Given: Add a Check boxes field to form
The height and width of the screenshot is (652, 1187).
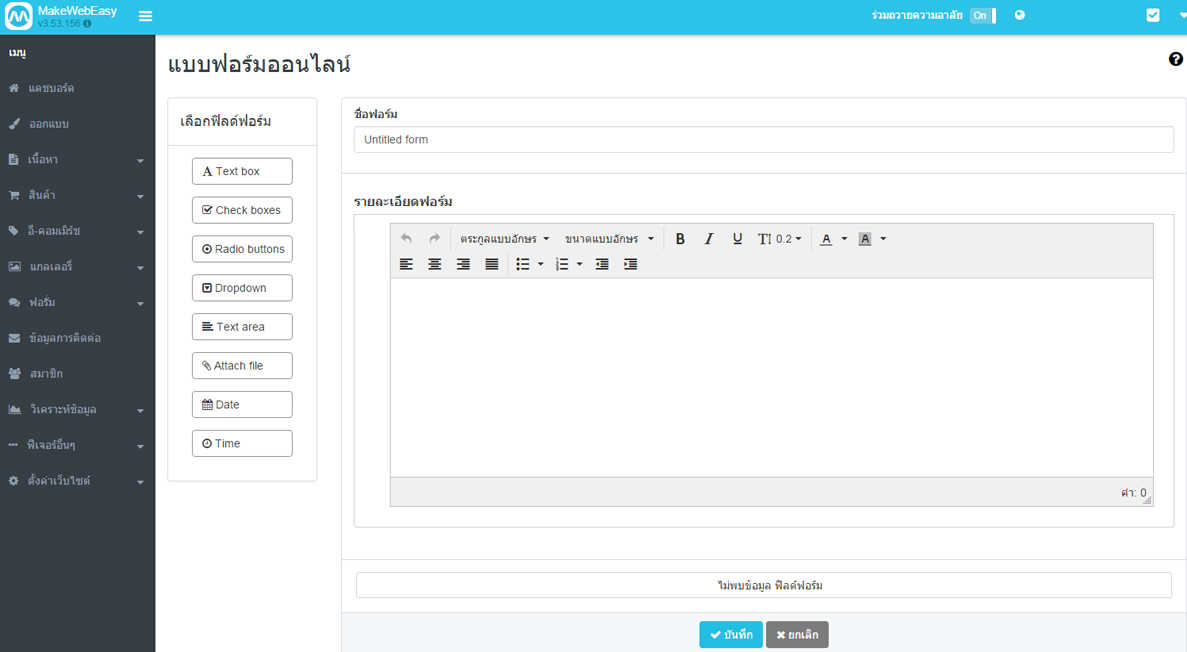Looking at the screenshot, I should click(242, 210).
